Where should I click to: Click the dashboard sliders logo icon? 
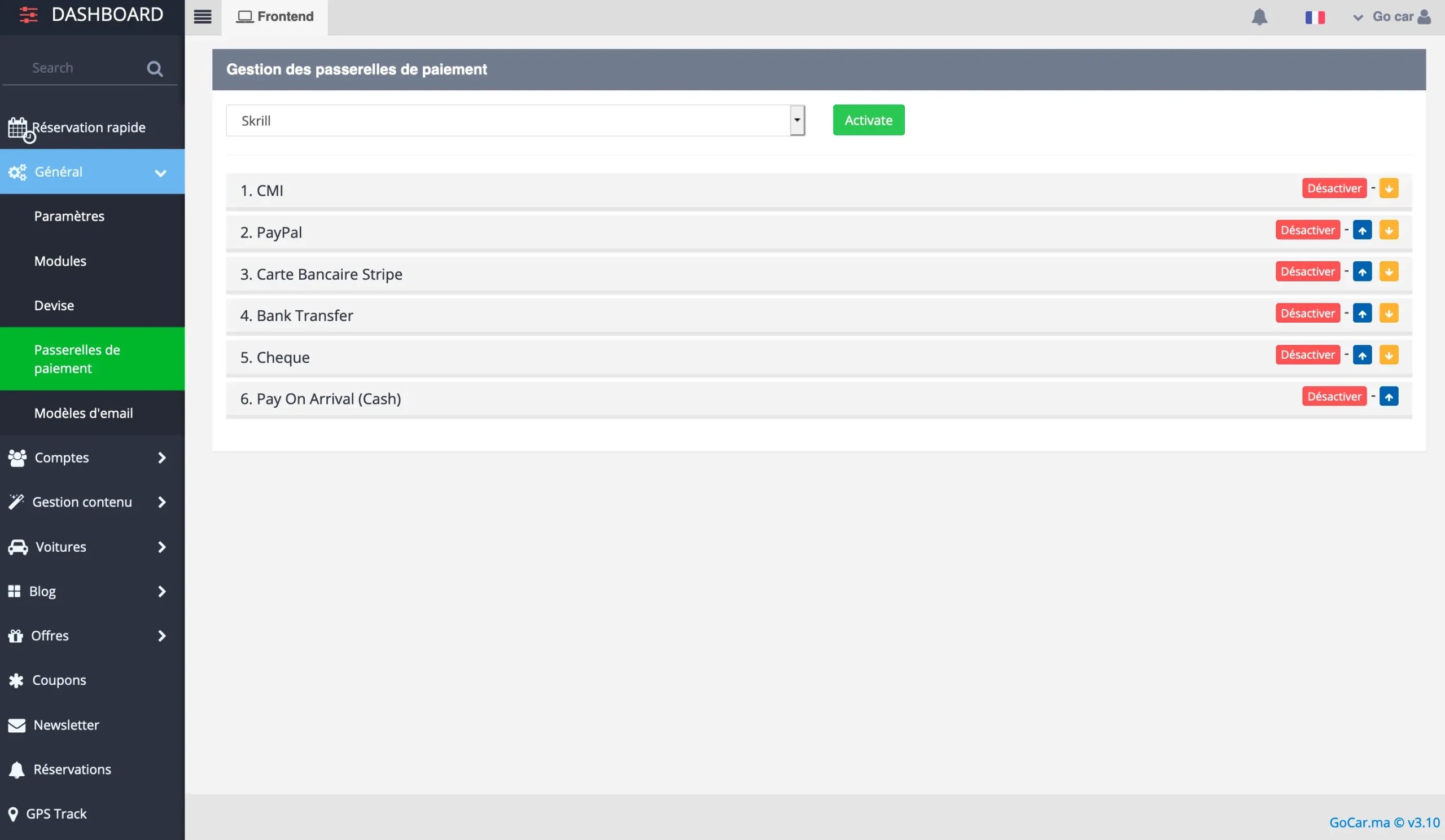click(28, 15)
